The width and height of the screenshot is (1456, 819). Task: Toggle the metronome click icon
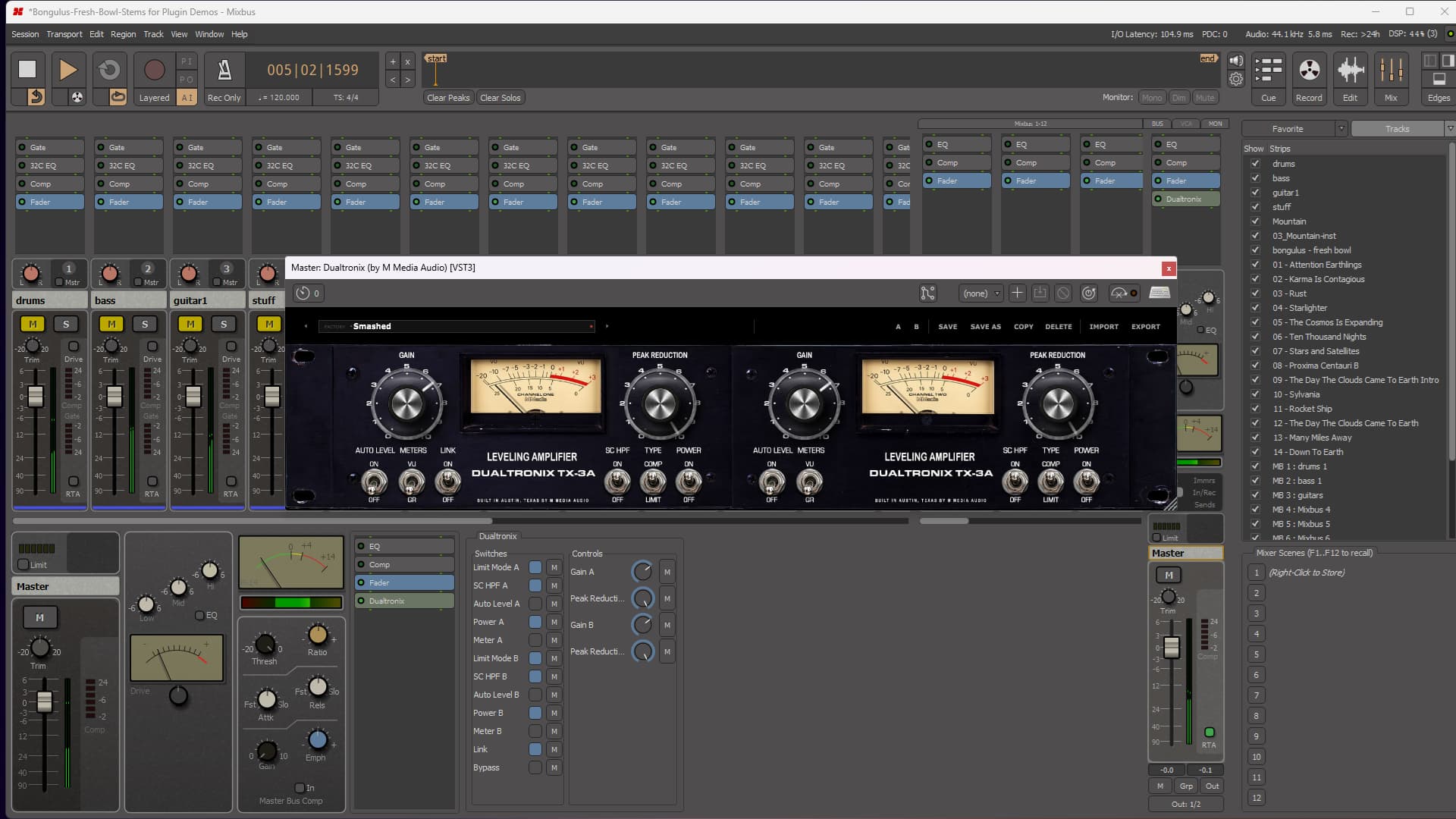[x=224, y=70]
